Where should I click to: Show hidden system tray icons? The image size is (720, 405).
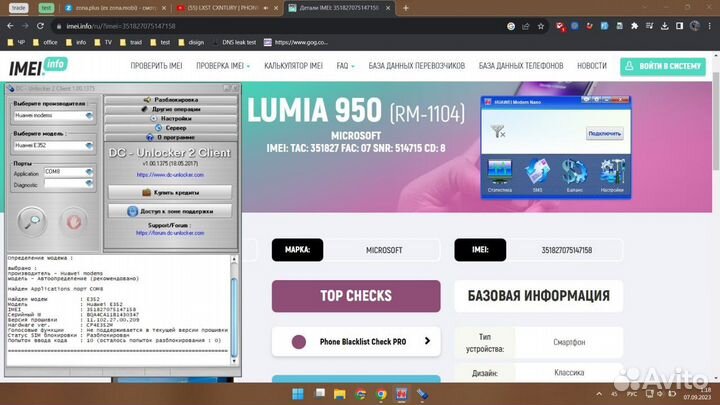pyautogui.click(x=599, y=394)
